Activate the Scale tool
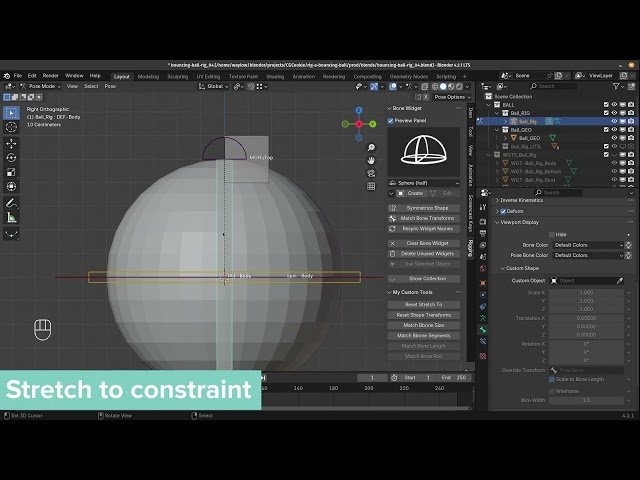 (x=11, y=172)
